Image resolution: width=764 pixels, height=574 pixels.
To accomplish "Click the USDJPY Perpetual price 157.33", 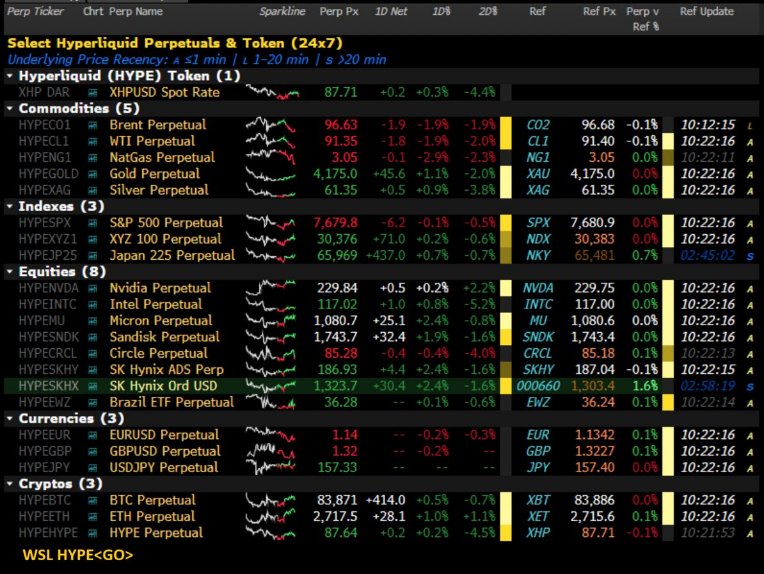I will pos(337,468).
